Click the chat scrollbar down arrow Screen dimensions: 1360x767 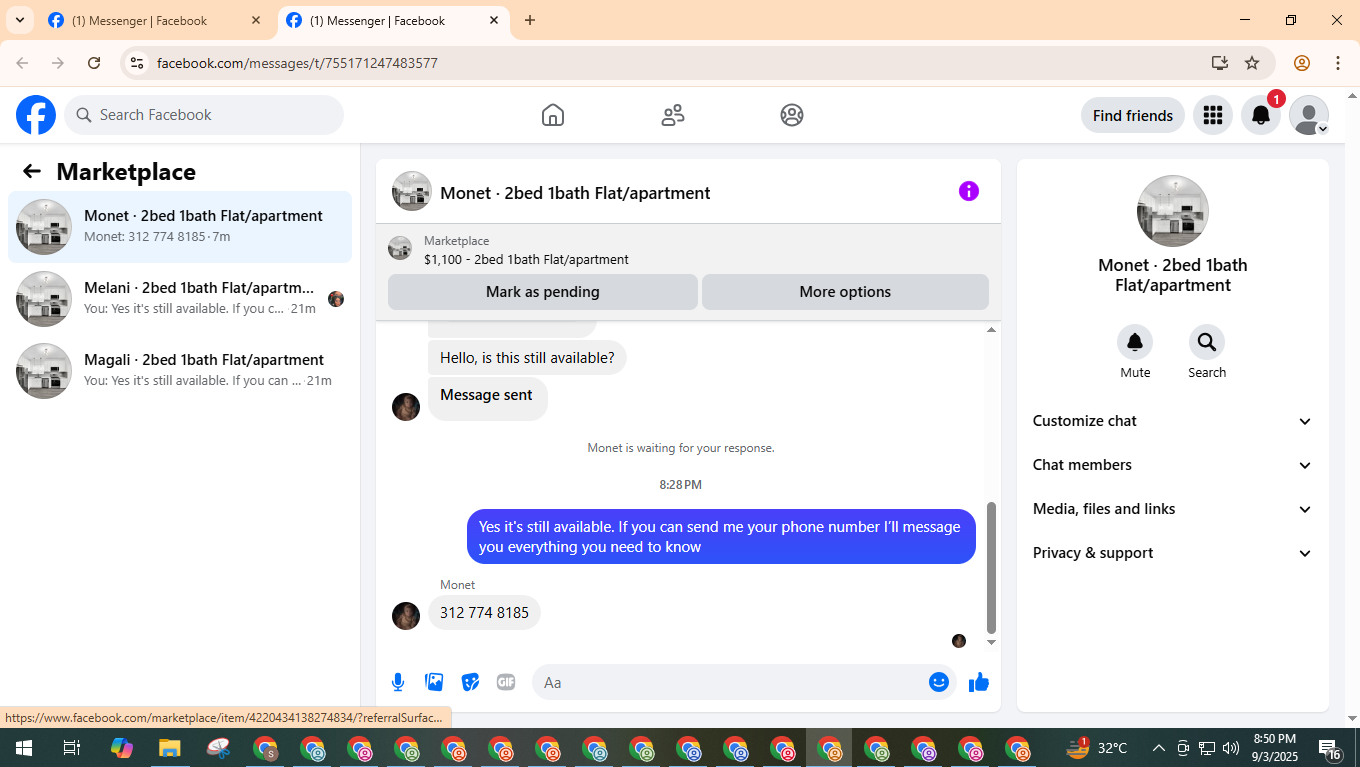coord(992,642)
